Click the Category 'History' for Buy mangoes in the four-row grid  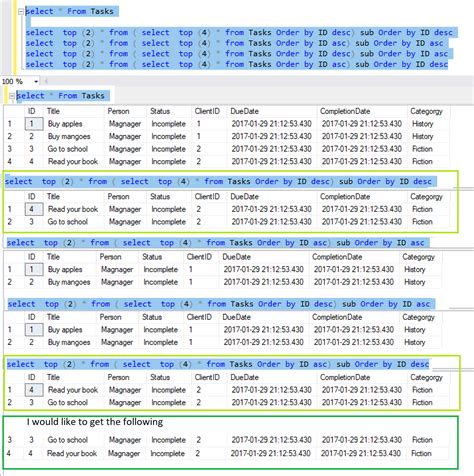point(423,137)
